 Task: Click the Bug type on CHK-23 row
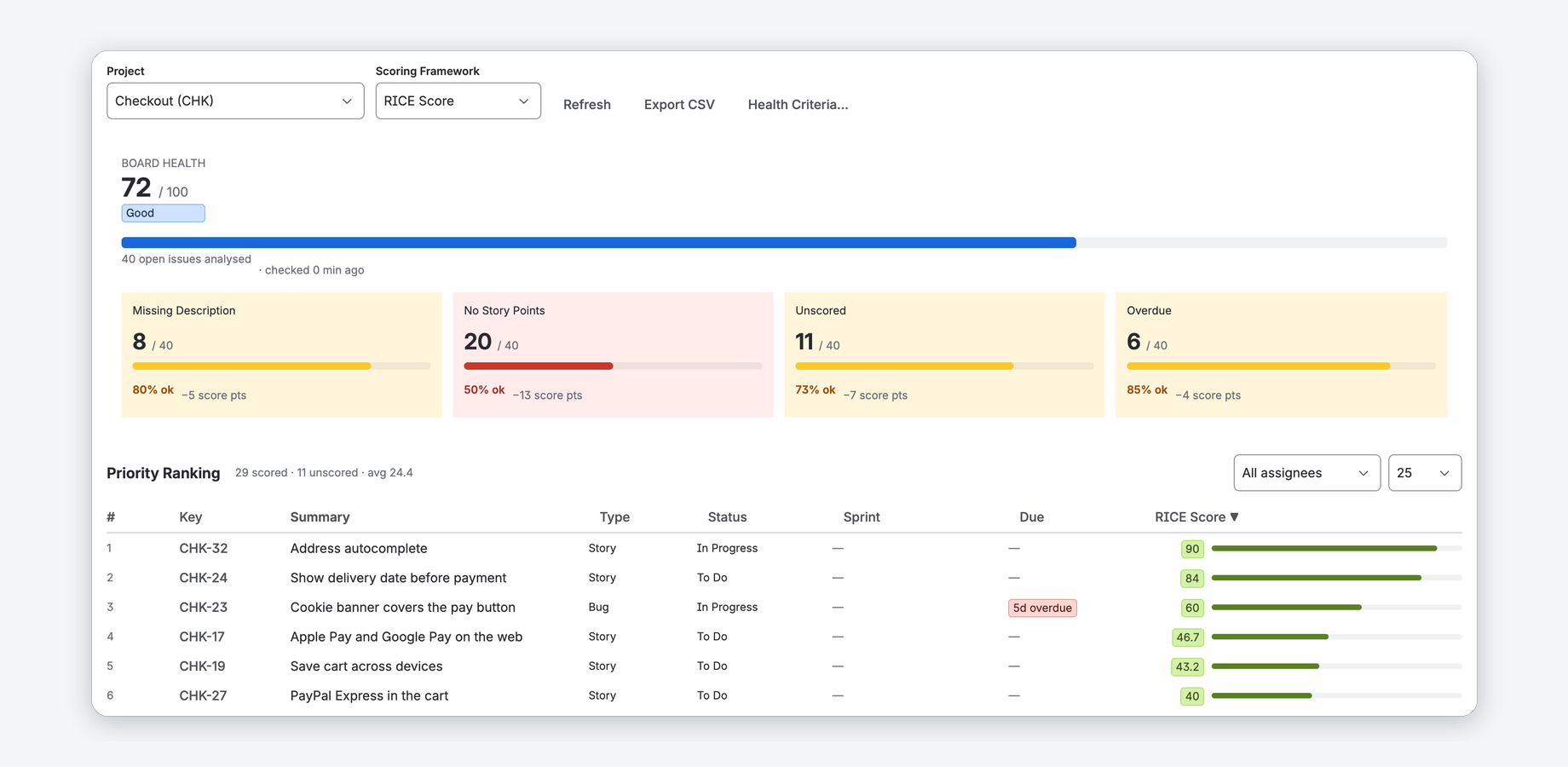point(598,608)
